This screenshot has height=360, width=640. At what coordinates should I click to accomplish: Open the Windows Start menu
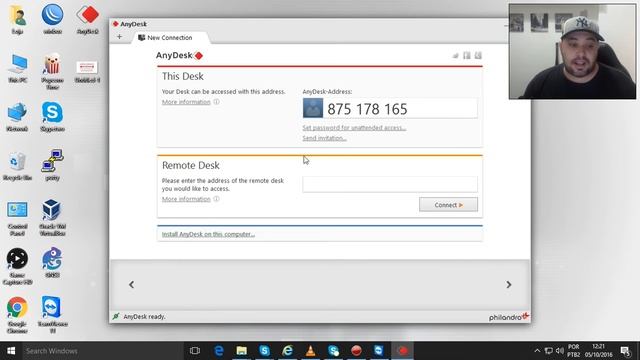click(x=11, y=351)
